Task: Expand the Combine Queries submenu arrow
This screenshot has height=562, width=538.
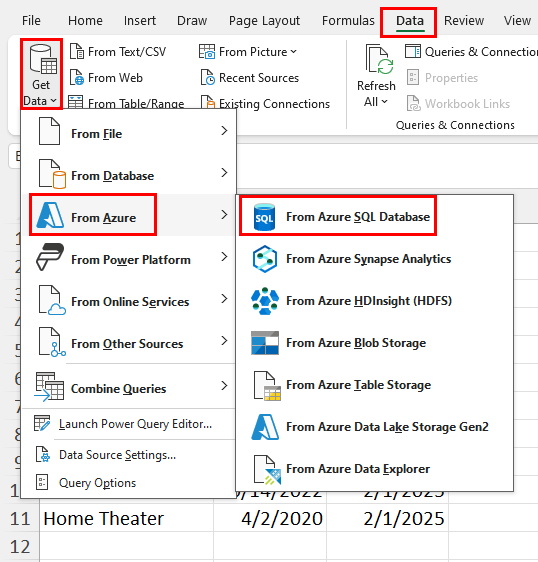Action: click(x=224, y=386)
